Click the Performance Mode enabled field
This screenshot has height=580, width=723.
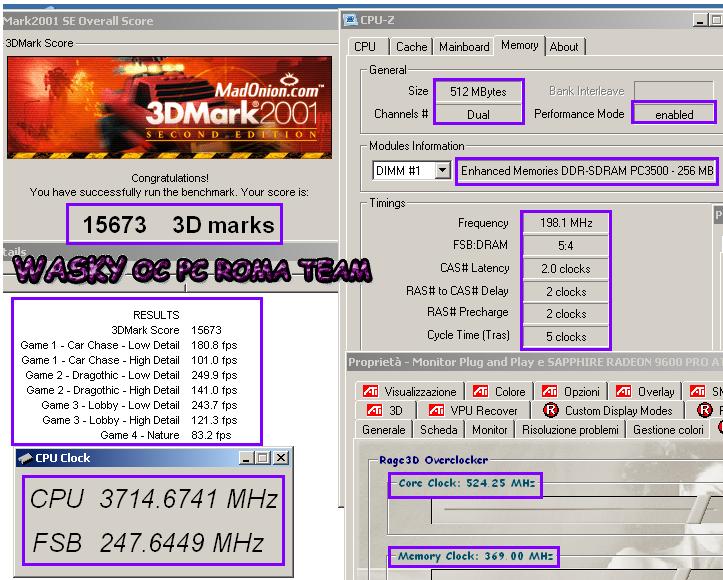click(x=674, y=114)
